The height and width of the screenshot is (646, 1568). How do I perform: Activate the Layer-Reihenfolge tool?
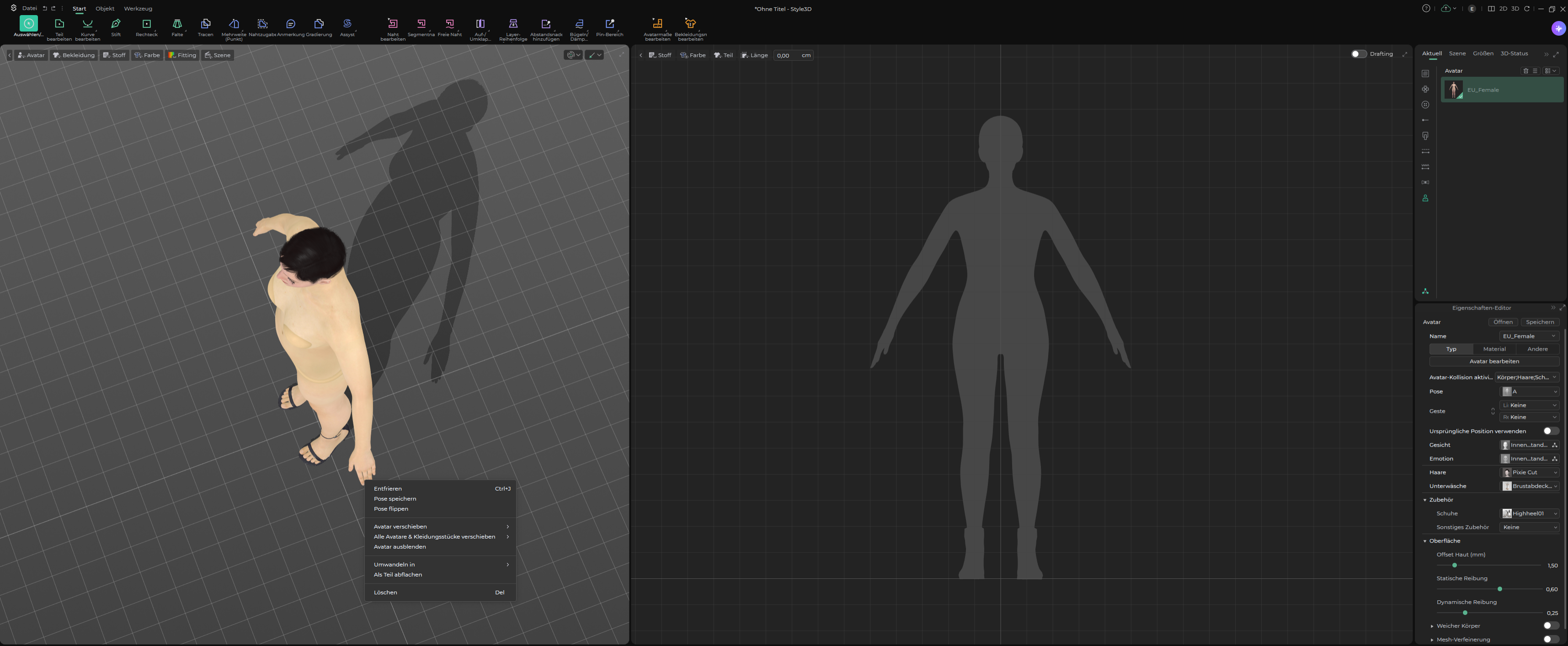click(x=513, y=29)
